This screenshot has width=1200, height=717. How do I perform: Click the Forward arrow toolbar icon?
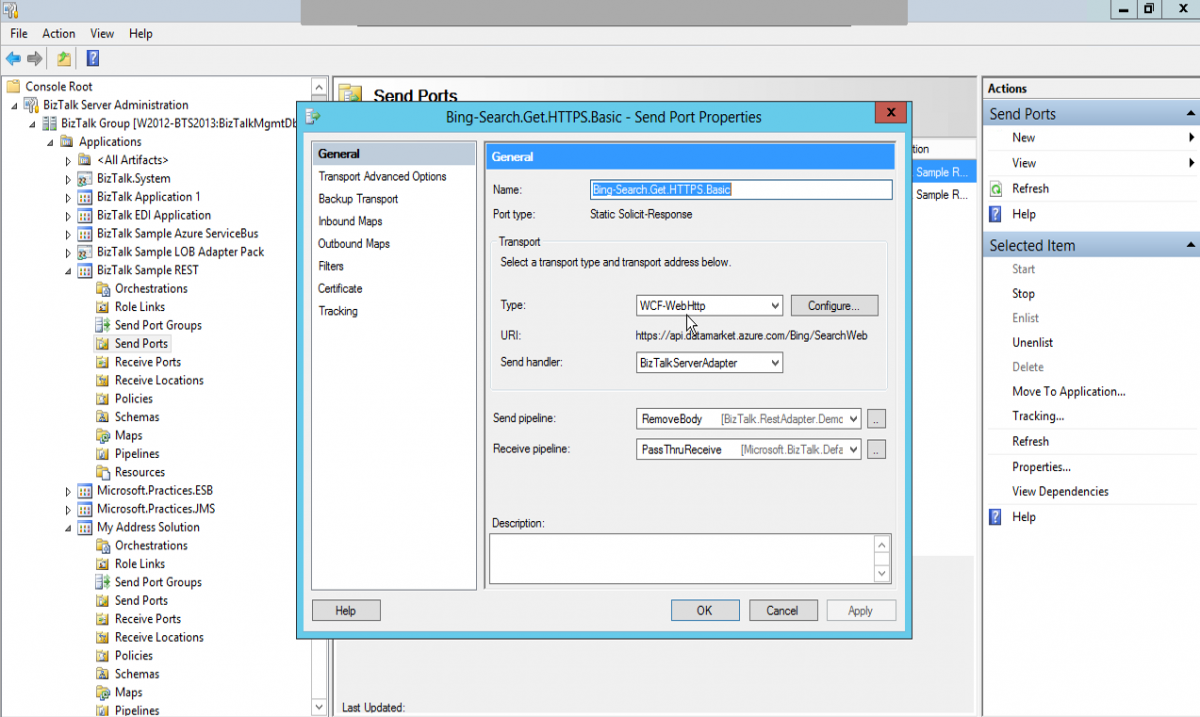pyautogui.click(x=35, y=59)
